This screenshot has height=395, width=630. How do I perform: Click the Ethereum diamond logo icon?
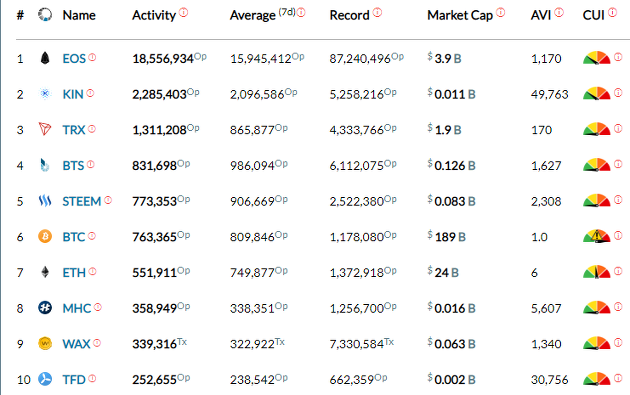(x=45, y=272)
